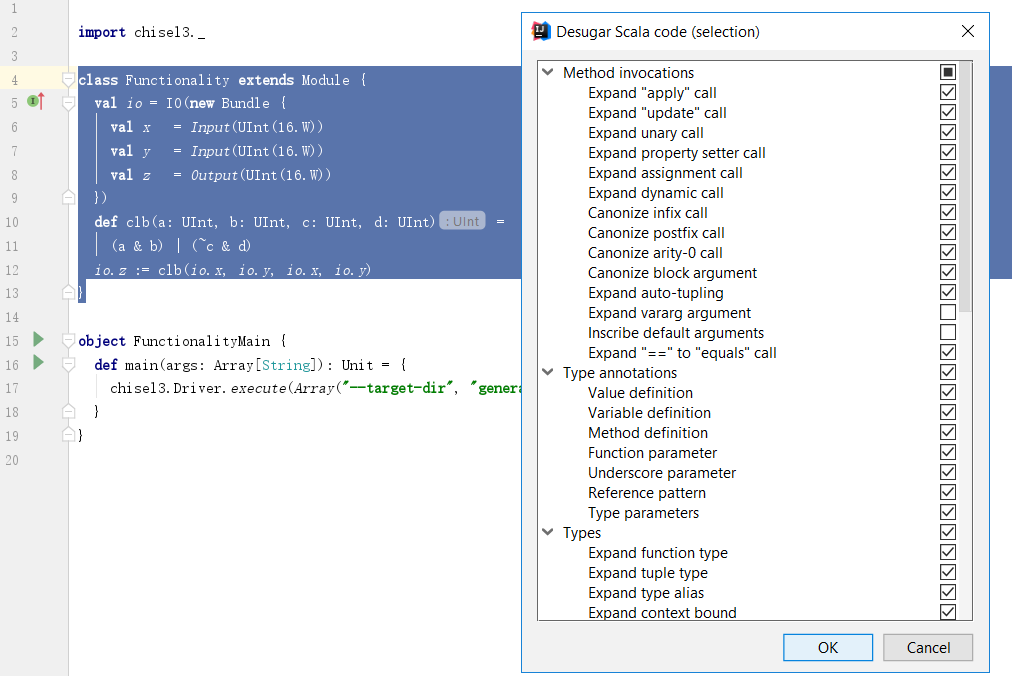The image size is (1012, 676).
Task: Check Inscribe default arguments option
Action: [947, 332]
